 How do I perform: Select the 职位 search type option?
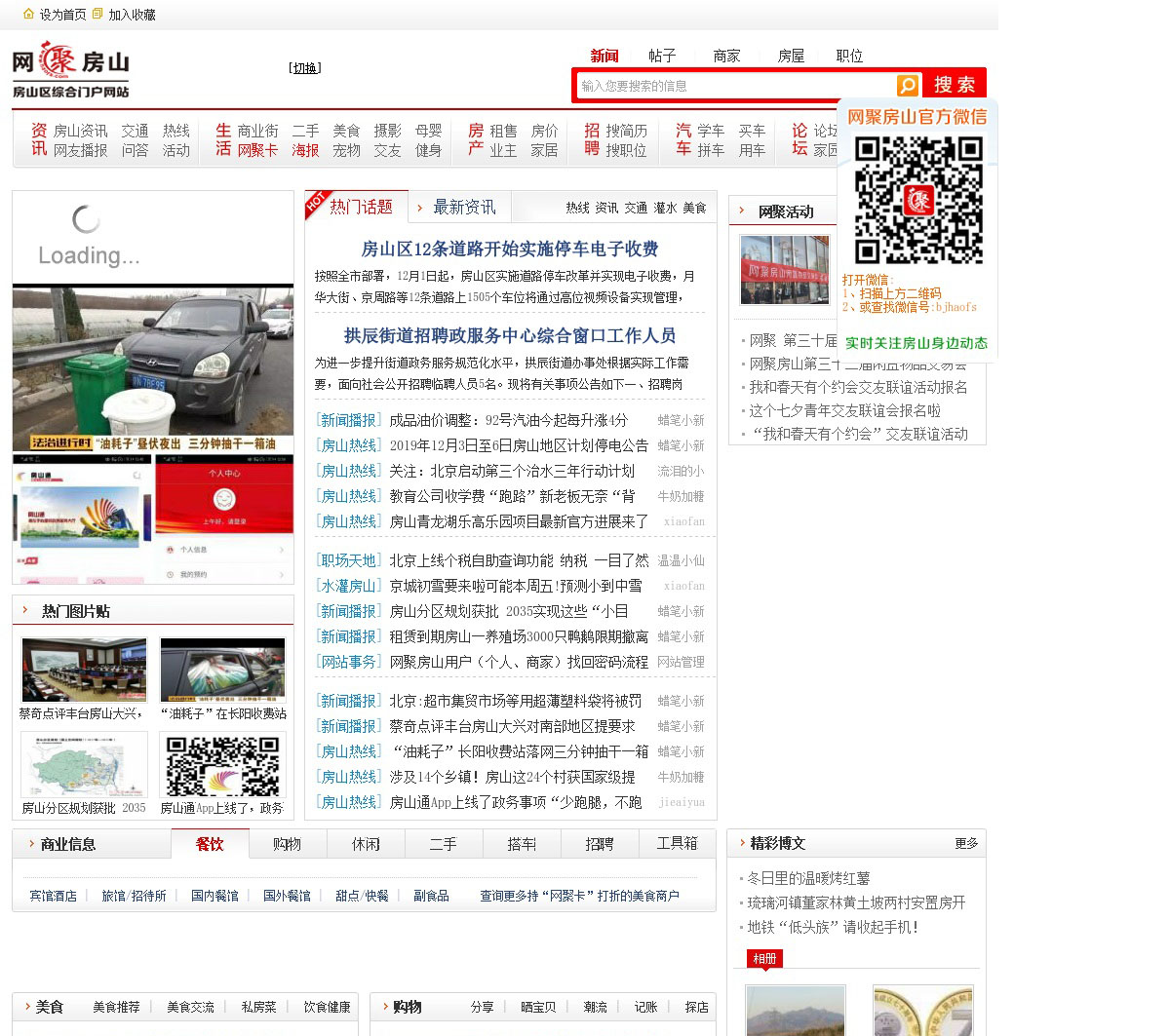849,57
